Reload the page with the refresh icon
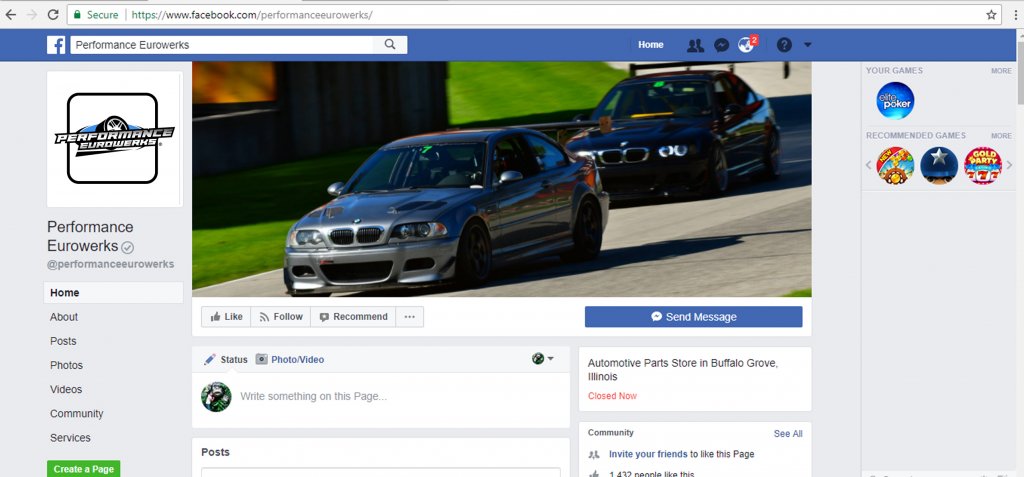This screenshot has height=477, width=1024. (x=53, y=14)
